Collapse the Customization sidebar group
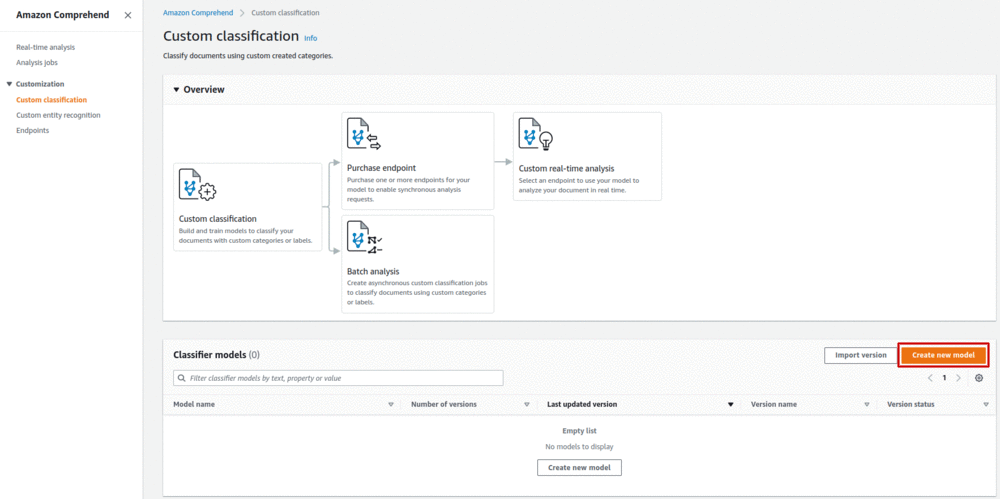The height and width of the screenshot is (499, 1000). 9,84
